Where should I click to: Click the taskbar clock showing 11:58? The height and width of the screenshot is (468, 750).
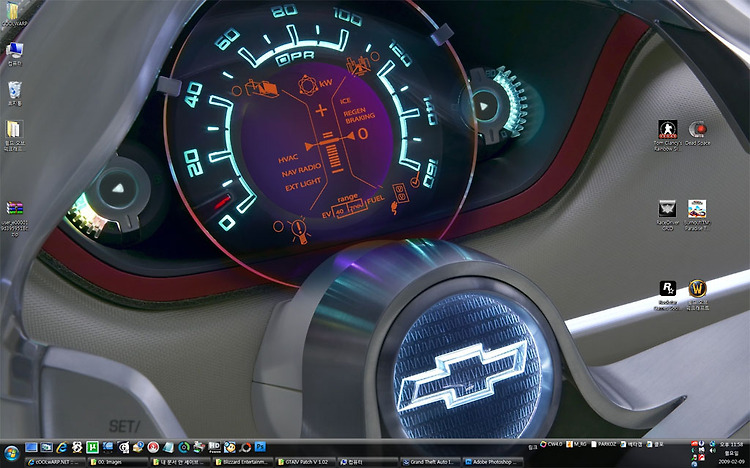pos(730,445)
